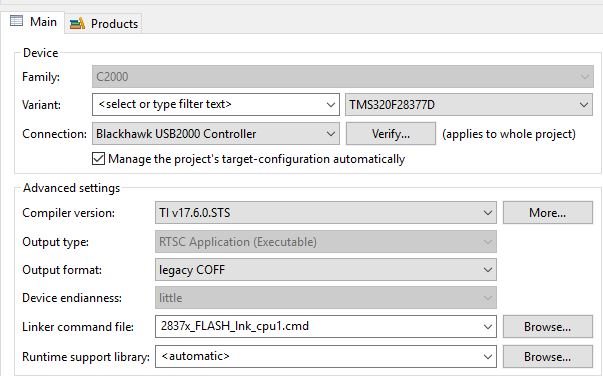The width and height of the screenshot is (603, 376).
Task: Click the Main tab table icon
Action: pos(16,21)
